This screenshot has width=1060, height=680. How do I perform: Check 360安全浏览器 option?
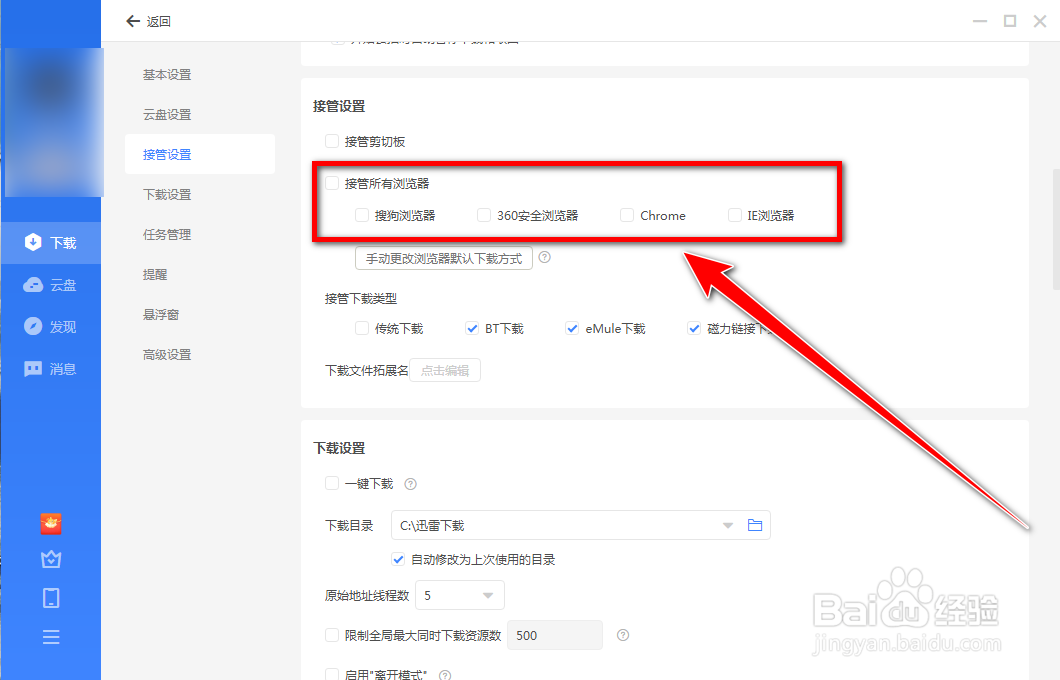click(483, 215)
